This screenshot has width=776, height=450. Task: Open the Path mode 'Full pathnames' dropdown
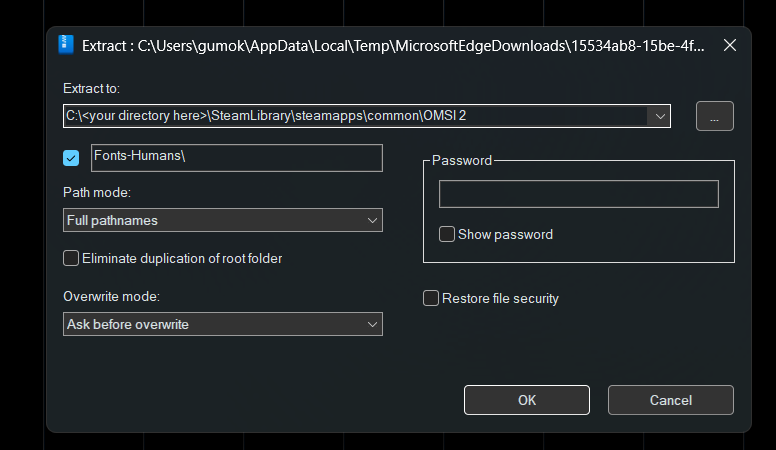(222, 220)
